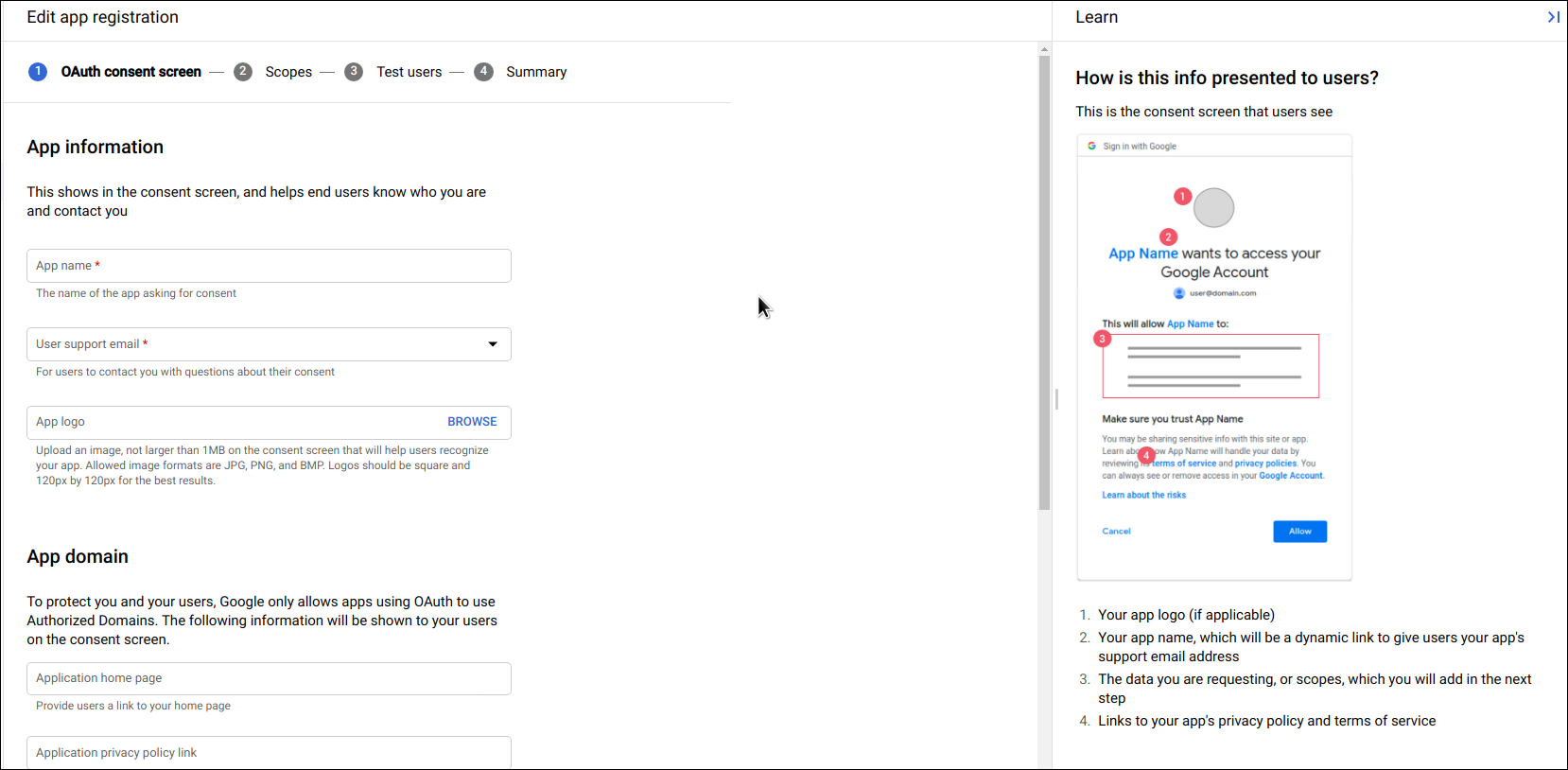
Task: Click the Allow button in preview
Action: [x=1299, y=532]
